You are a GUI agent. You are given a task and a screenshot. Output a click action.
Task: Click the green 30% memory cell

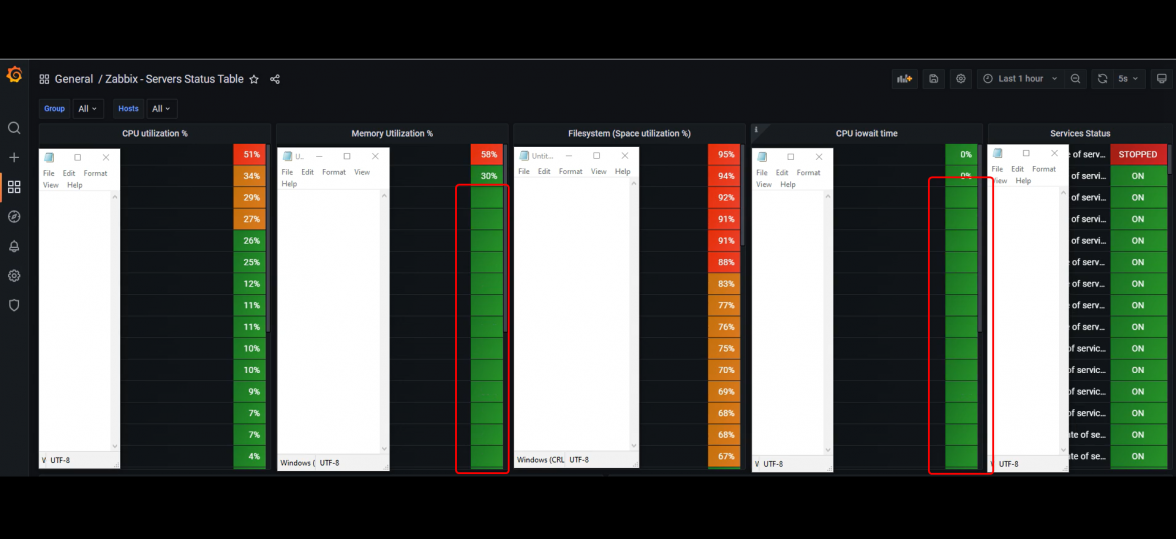tap(487, 176)
